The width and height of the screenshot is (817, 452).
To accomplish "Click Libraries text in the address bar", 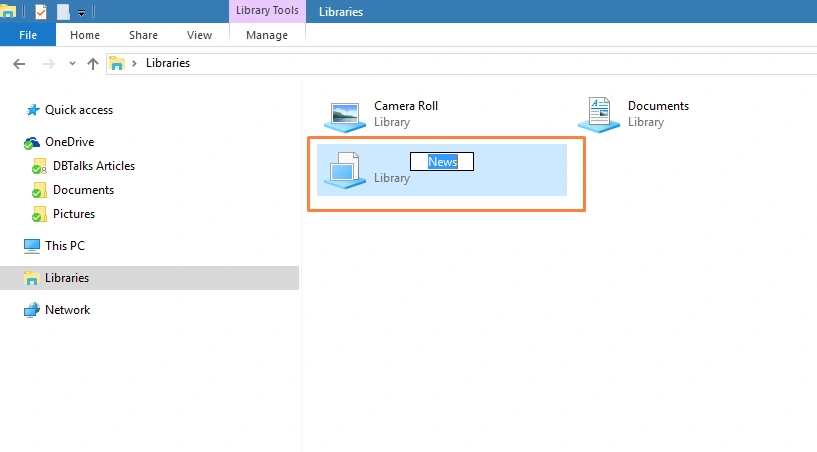I will tap(168, 63).
